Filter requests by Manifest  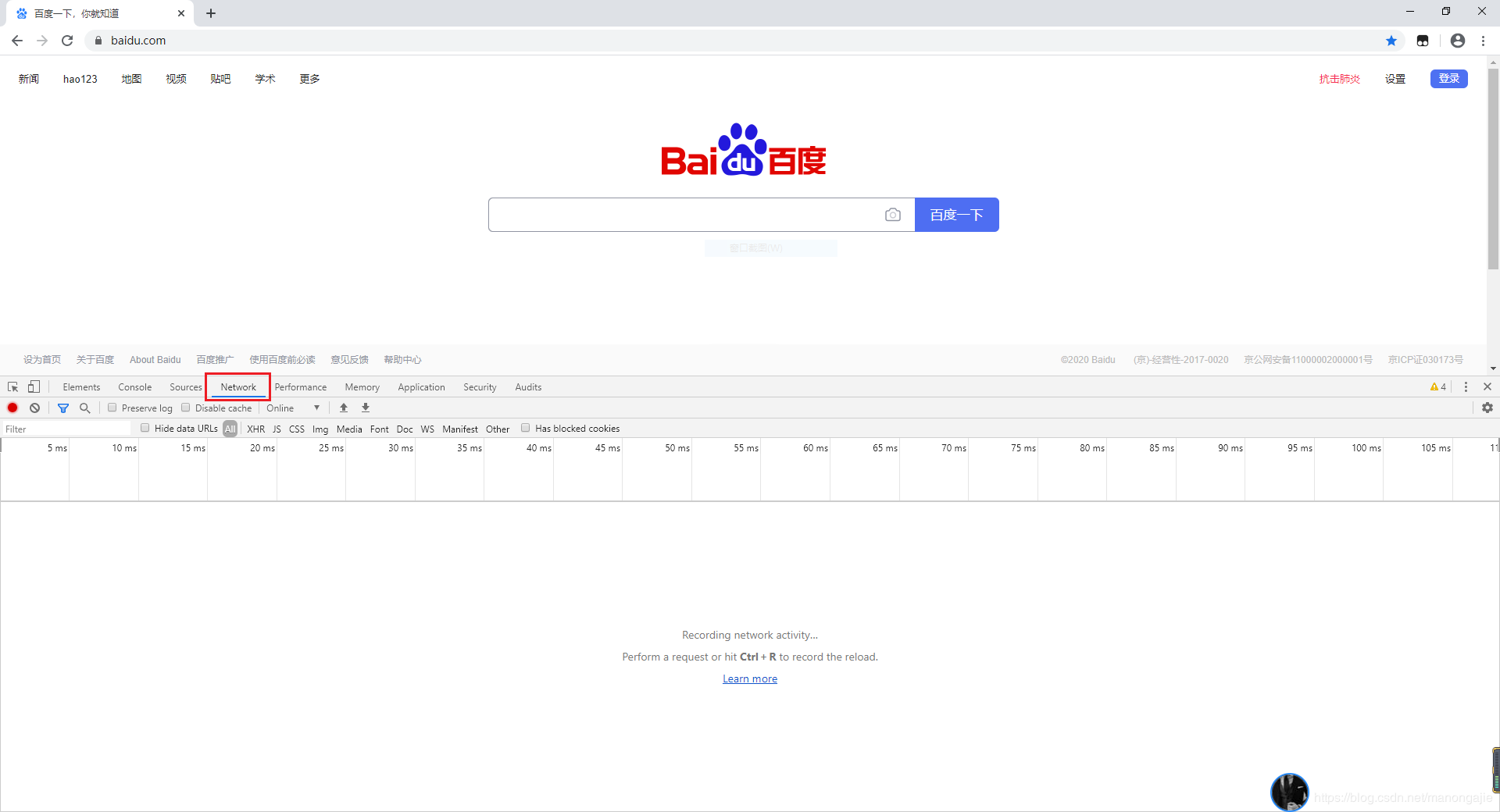coord(460,429)
